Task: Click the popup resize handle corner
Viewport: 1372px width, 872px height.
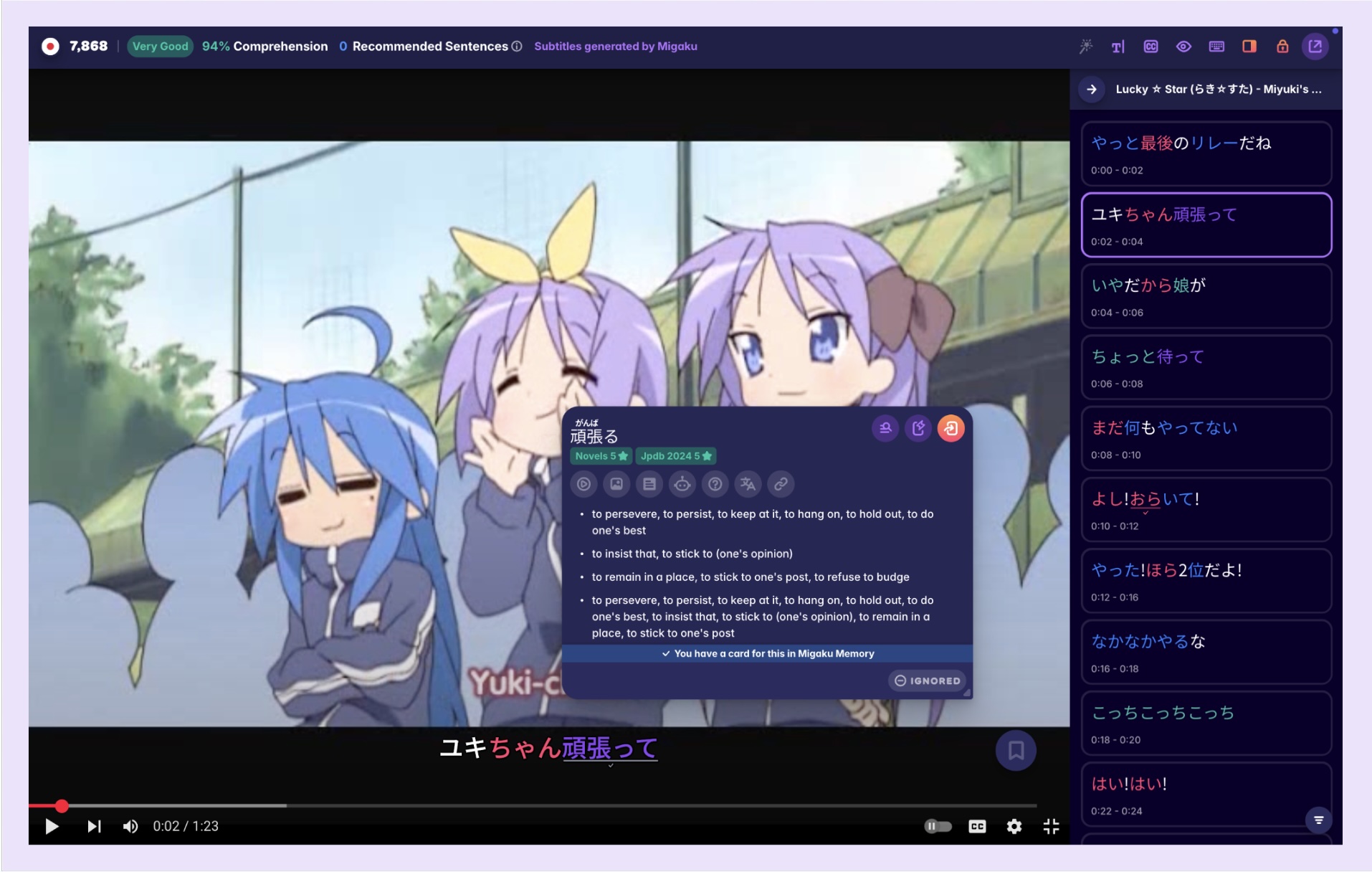Action: [966, 693]
